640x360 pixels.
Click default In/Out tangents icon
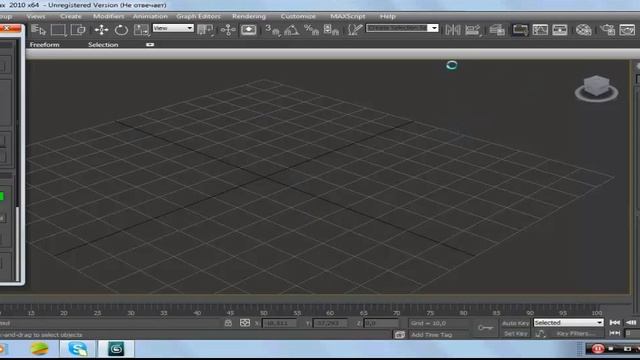click(540, 333)
